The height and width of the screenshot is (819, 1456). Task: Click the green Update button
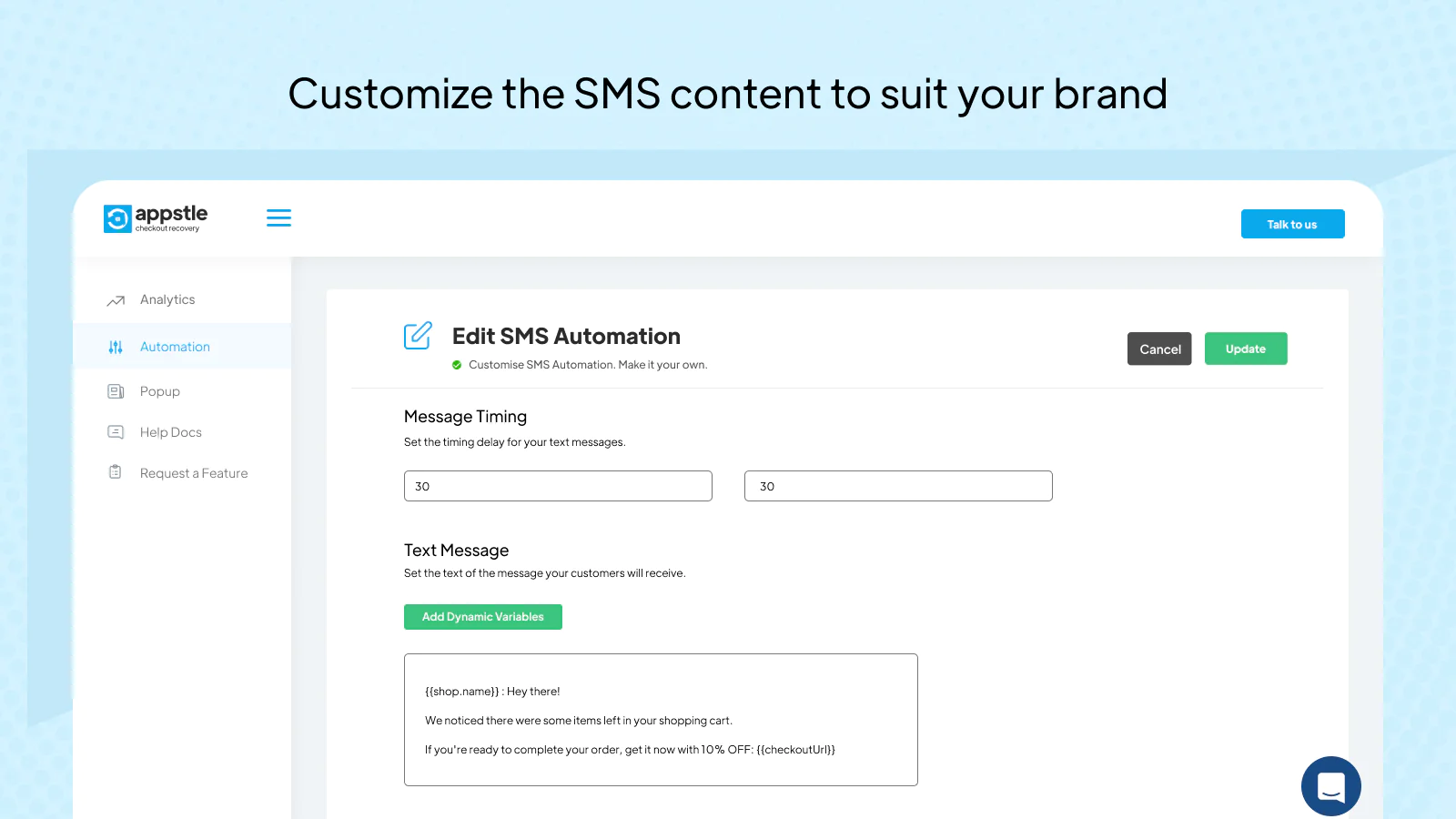pos(1245,349)
